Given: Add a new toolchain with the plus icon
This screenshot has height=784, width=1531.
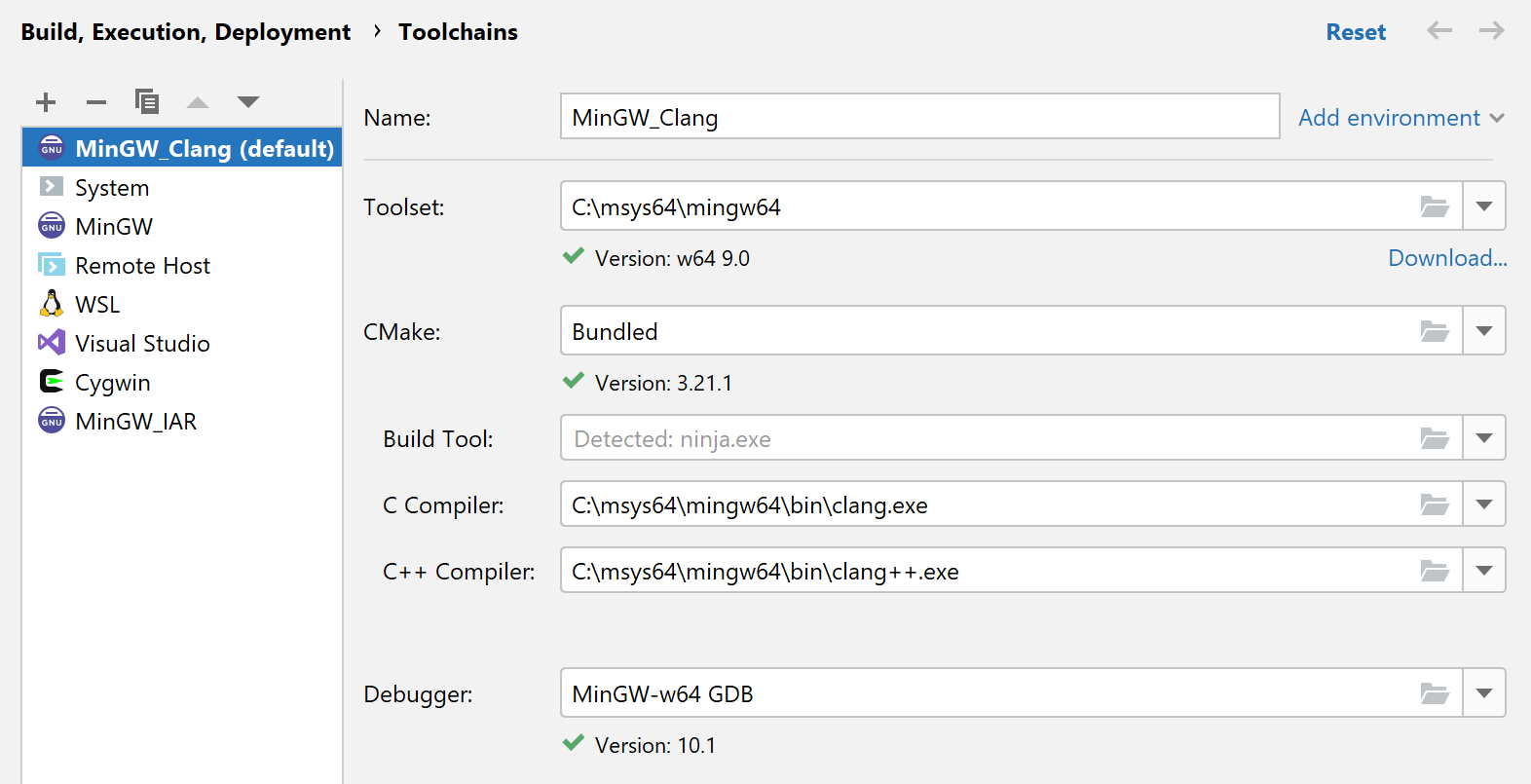Looking at the screenshot, I should [45, 101].
